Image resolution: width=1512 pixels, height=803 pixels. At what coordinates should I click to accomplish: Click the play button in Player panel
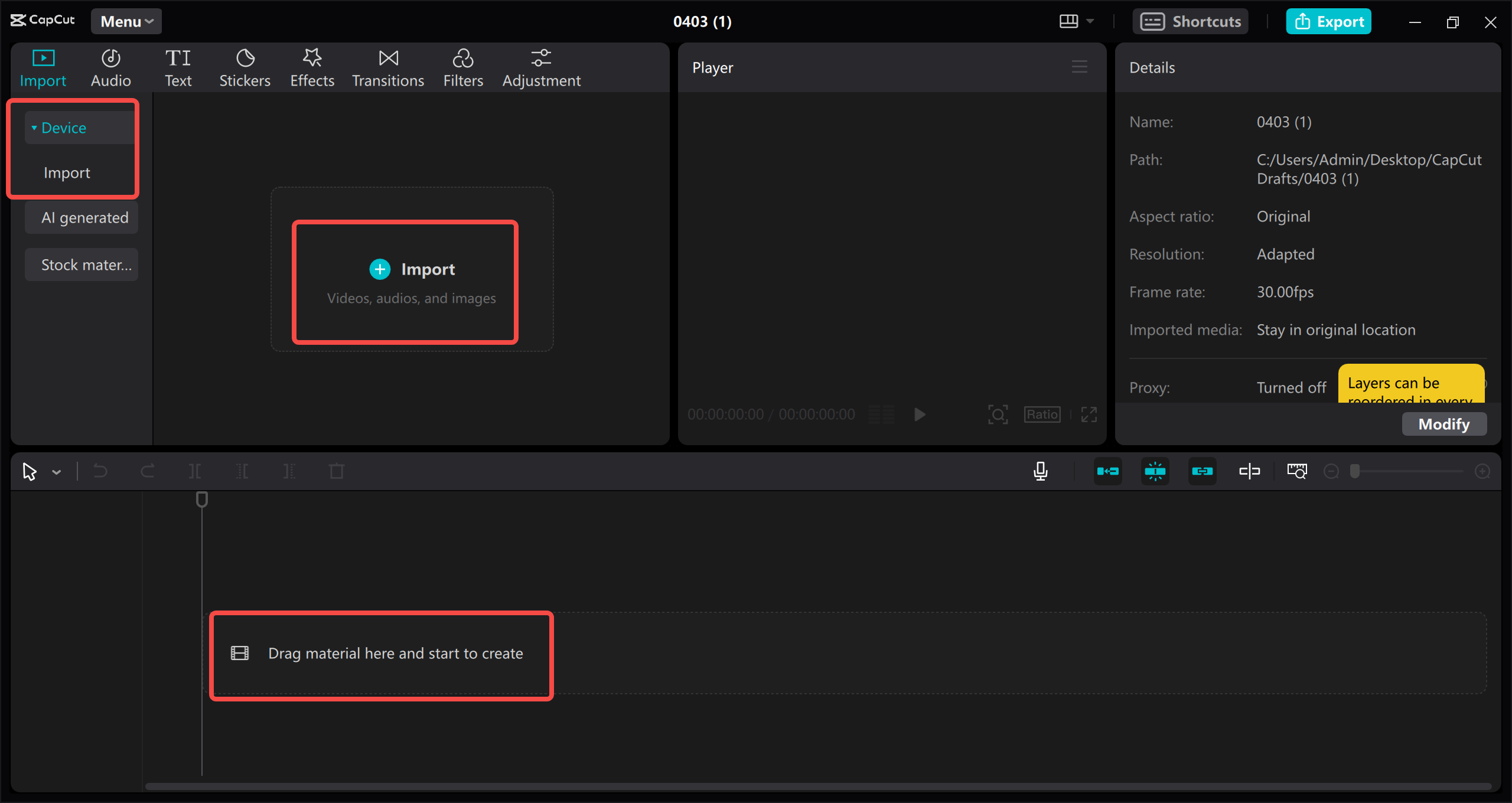918,413
